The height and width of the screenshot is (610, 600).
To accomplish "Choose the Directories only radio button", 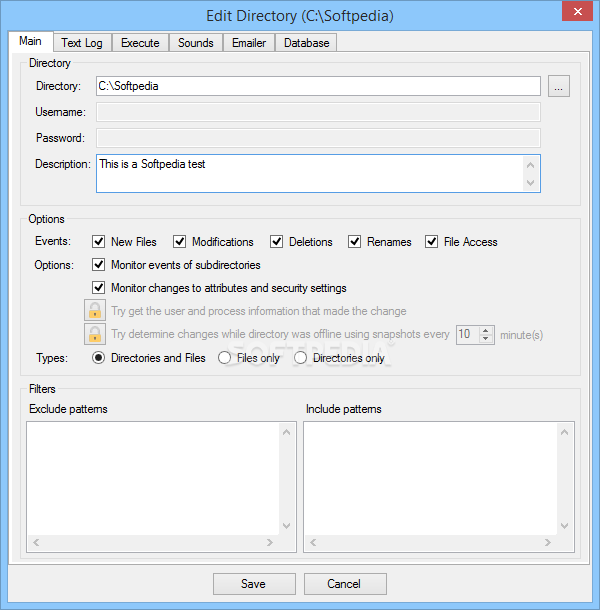I will point(300,358).
